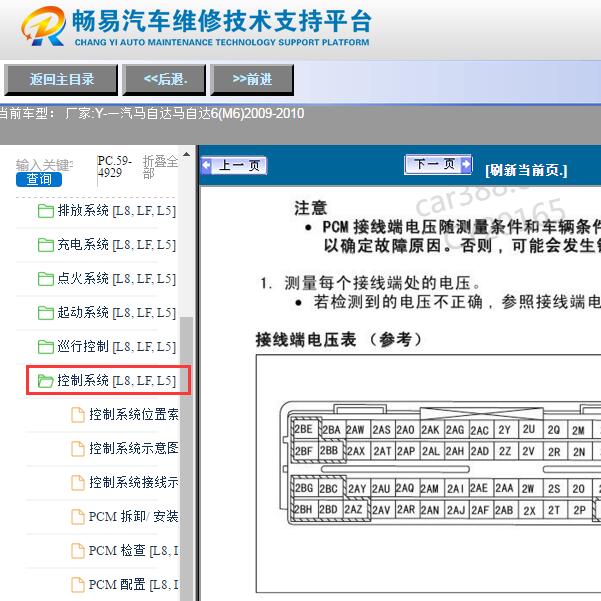Click terminal 2AZ in connector diagram

click(x=353, y=509)
